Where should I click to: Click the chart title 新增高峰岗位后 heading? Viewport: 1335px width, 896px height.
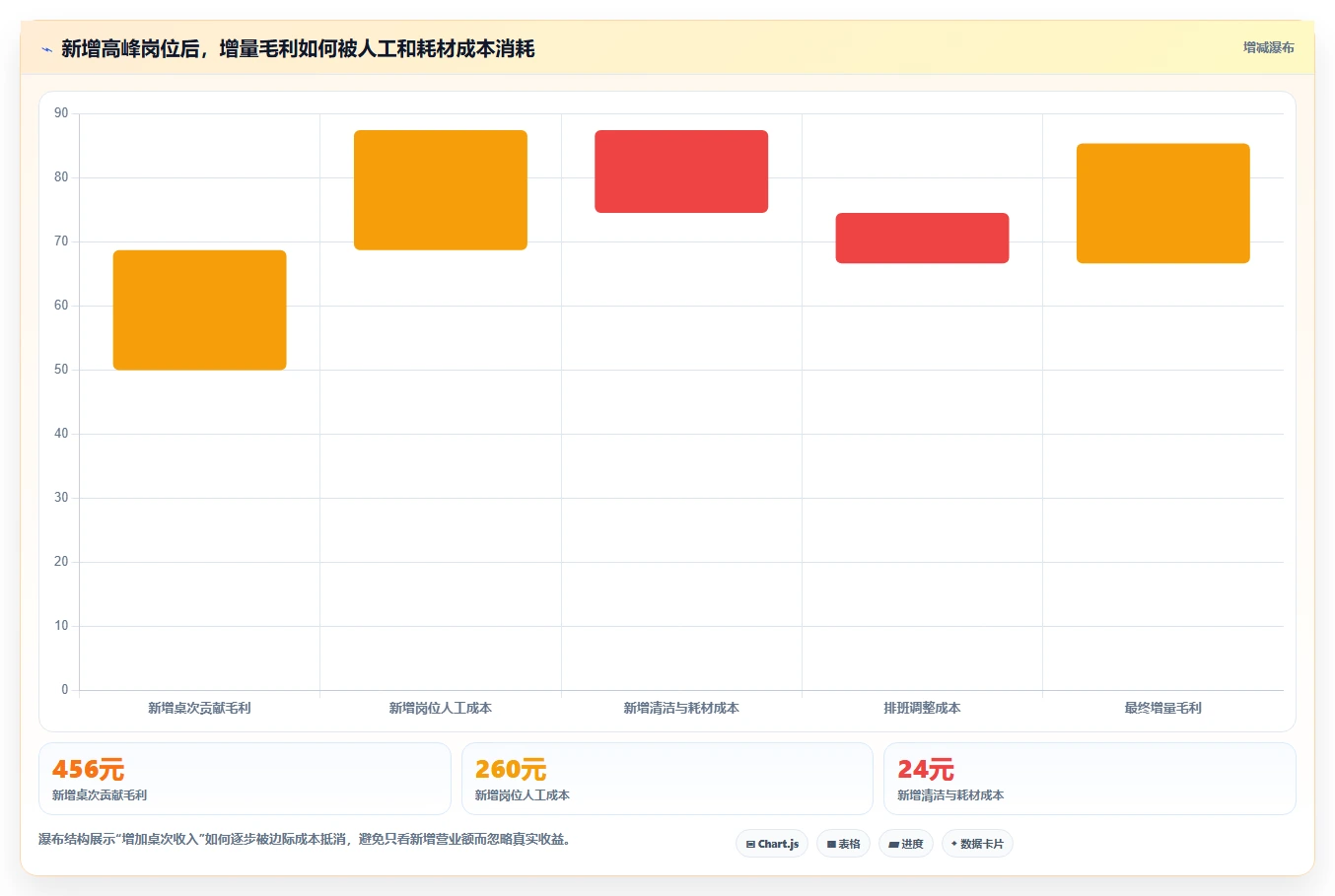298,48
